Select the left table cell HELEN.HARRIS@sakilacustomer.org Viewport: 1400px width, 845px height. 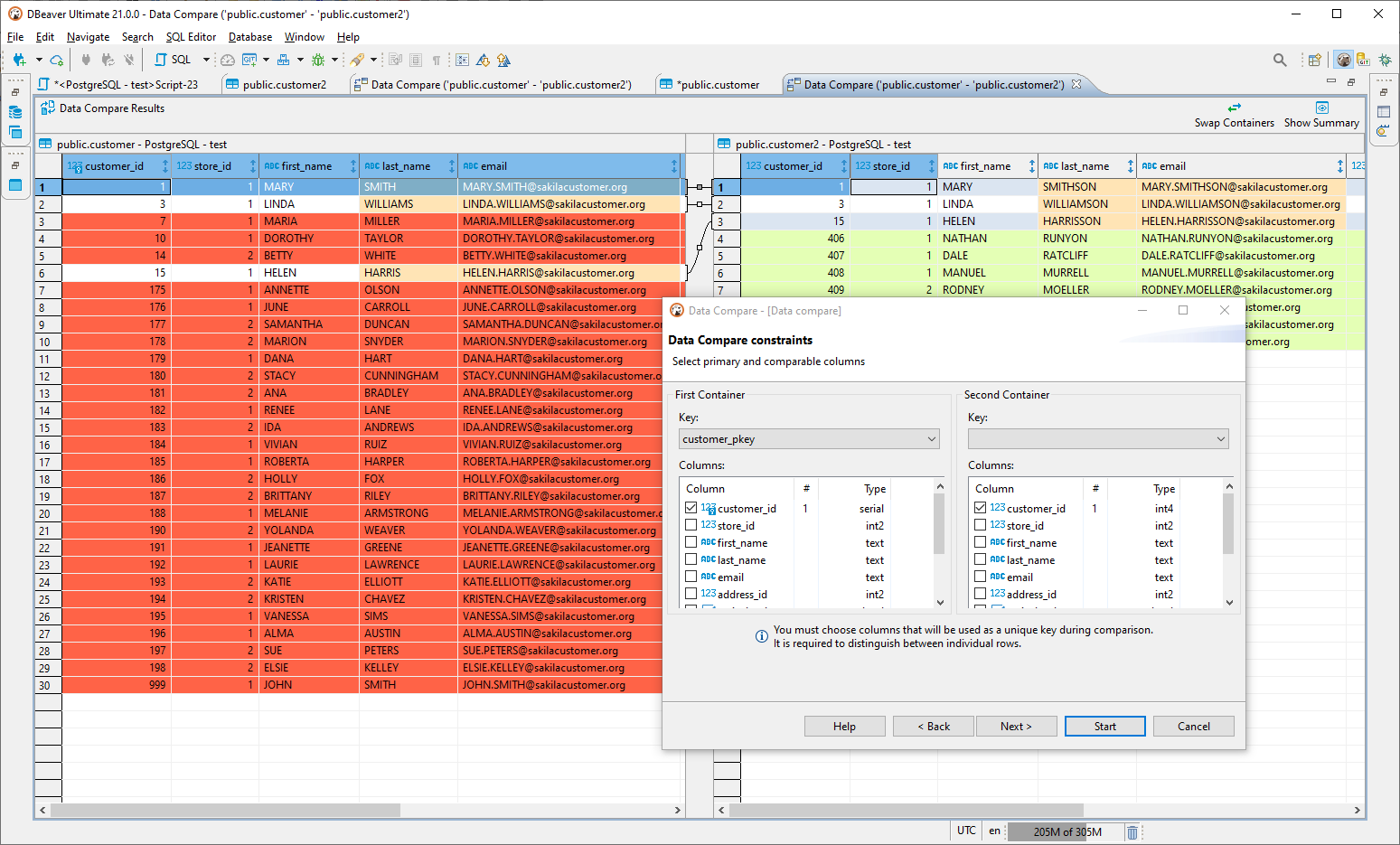tap(569, 273)
